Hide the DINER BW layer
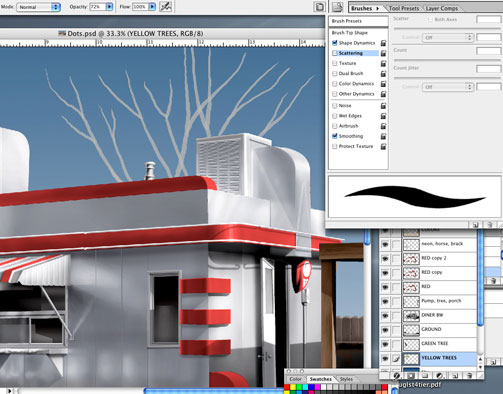The height and width of the screenshot is (394, 503). click(385, 316)
